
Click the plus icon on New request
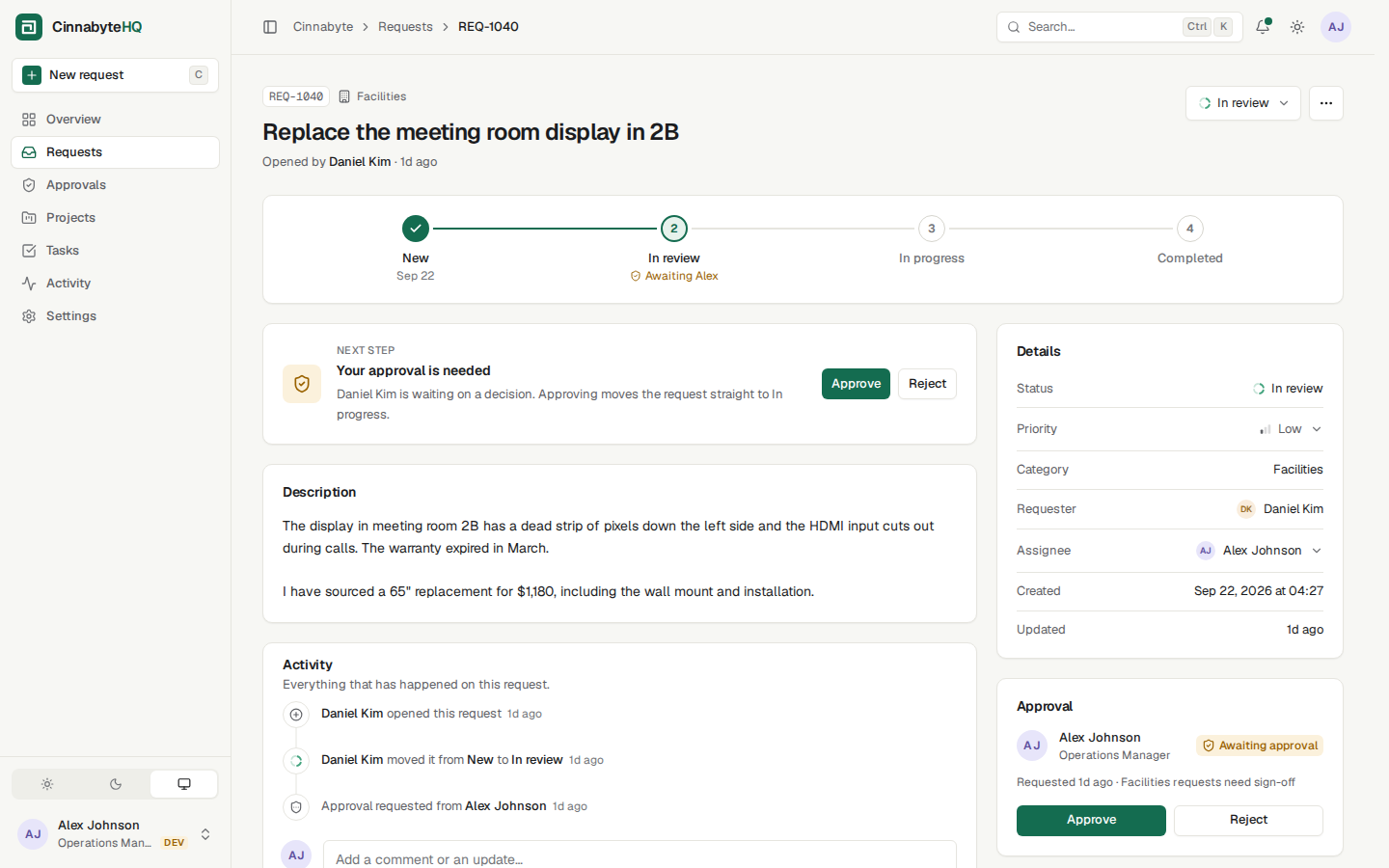pyautogui.click(x=32, y=75)
